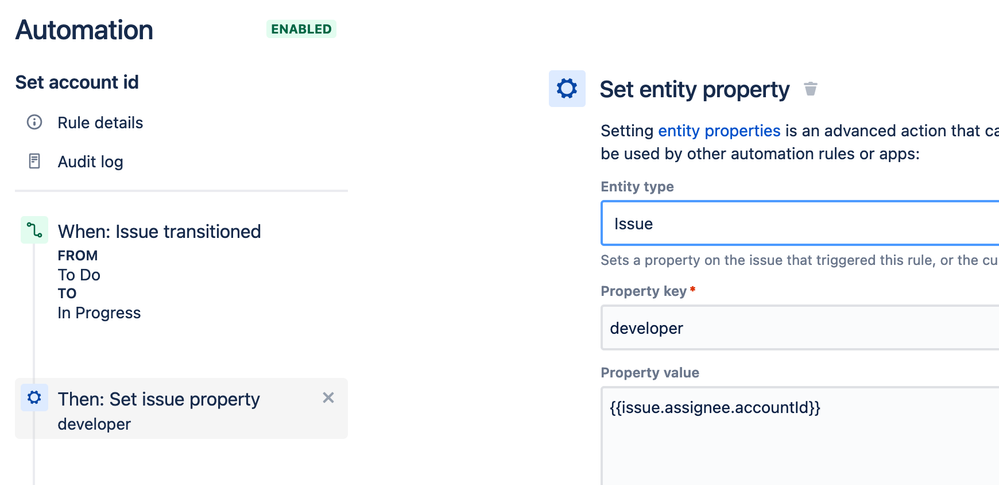Click large gear icon next to Set entity property
Viewport: 999px width, 485px height.
tap(567, 89)
